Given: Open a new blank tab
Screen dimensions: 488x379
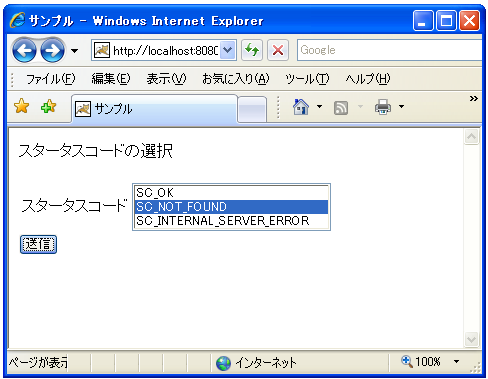Looking at the screenshot, I should [x=253, y=110].
